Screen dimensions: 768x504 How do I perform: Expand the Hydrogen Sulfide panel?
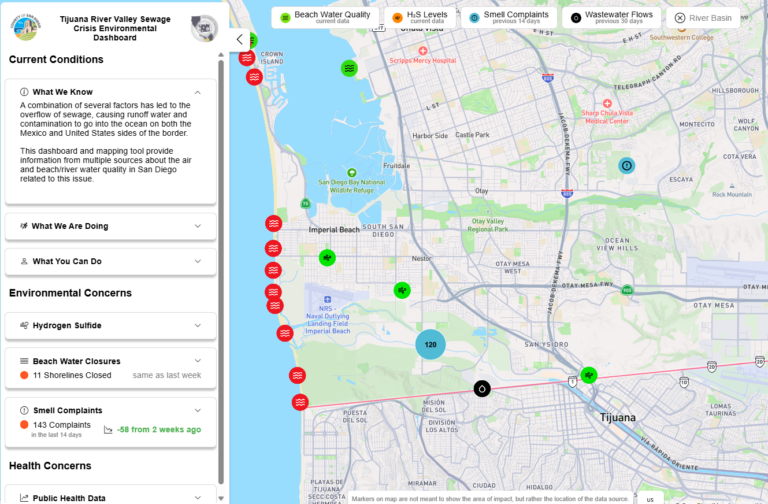(111, 326)
